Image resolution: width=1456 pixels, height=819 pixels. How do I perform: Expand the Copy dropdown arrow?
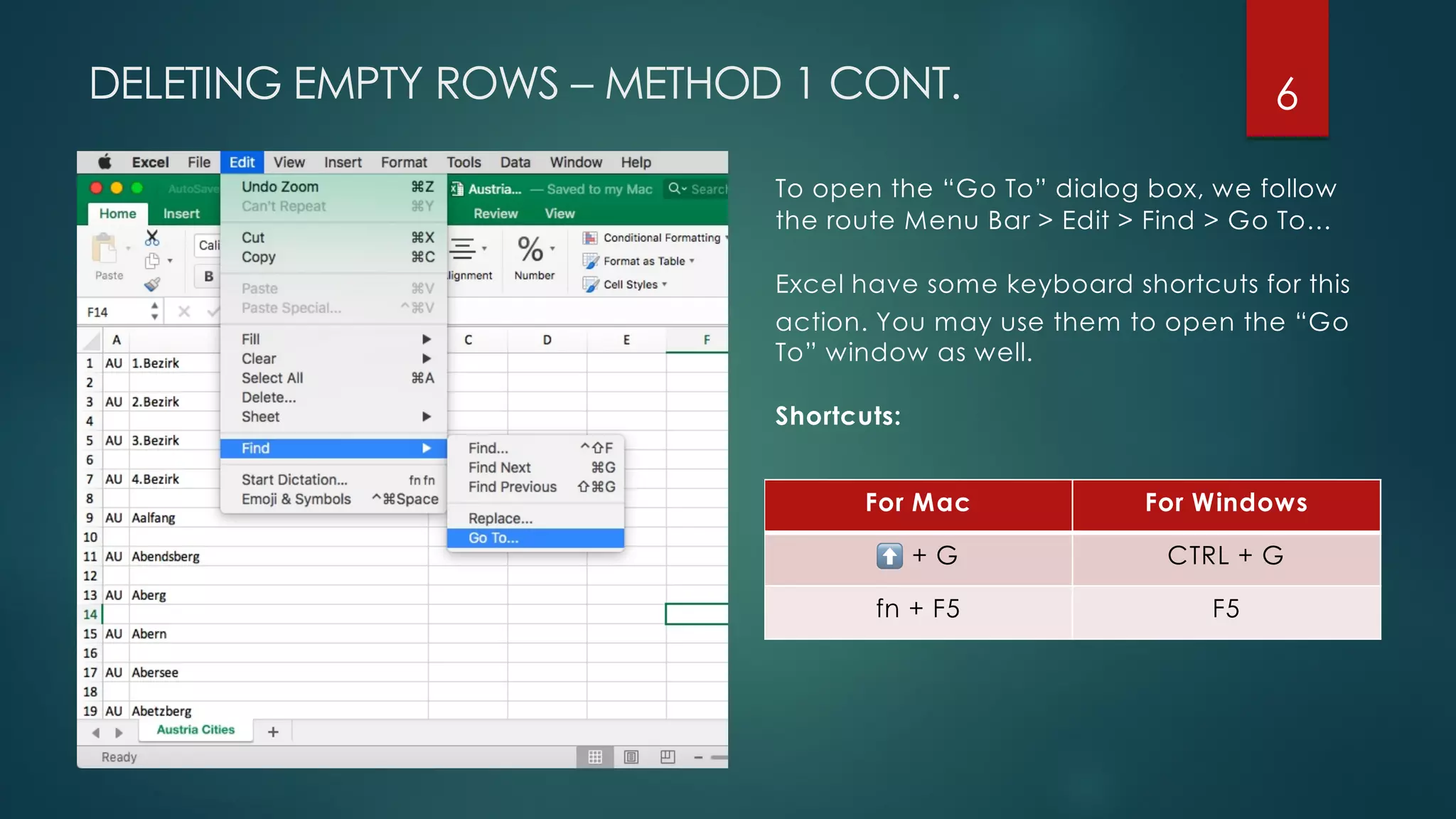tap(170, 261)
